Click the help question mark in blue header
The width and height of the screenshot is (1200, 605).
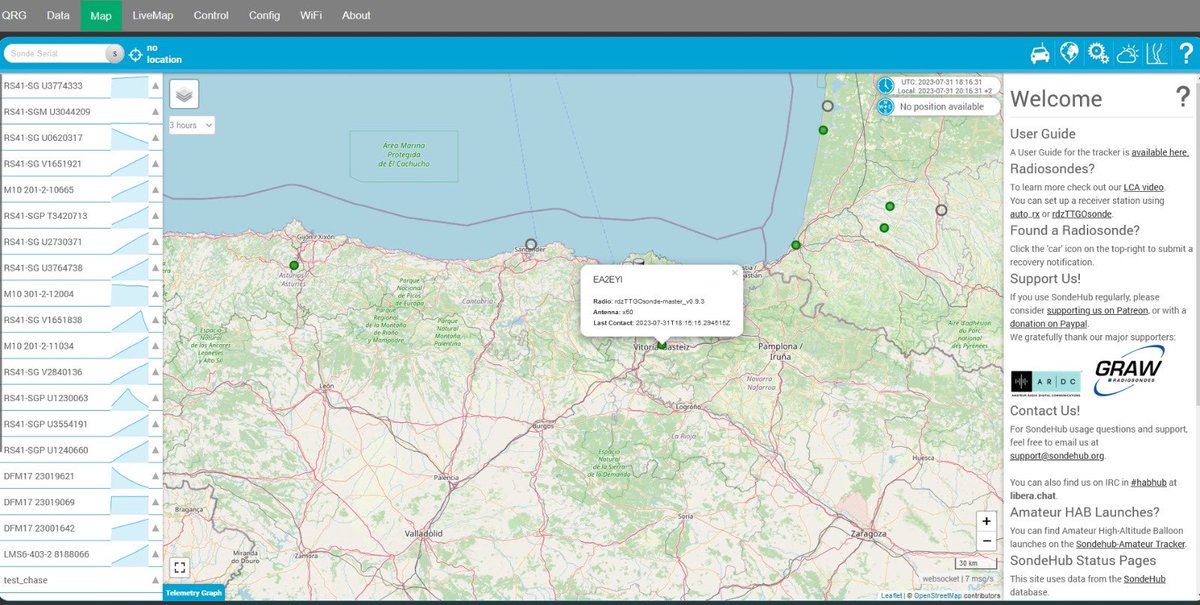pos(1185,53)
